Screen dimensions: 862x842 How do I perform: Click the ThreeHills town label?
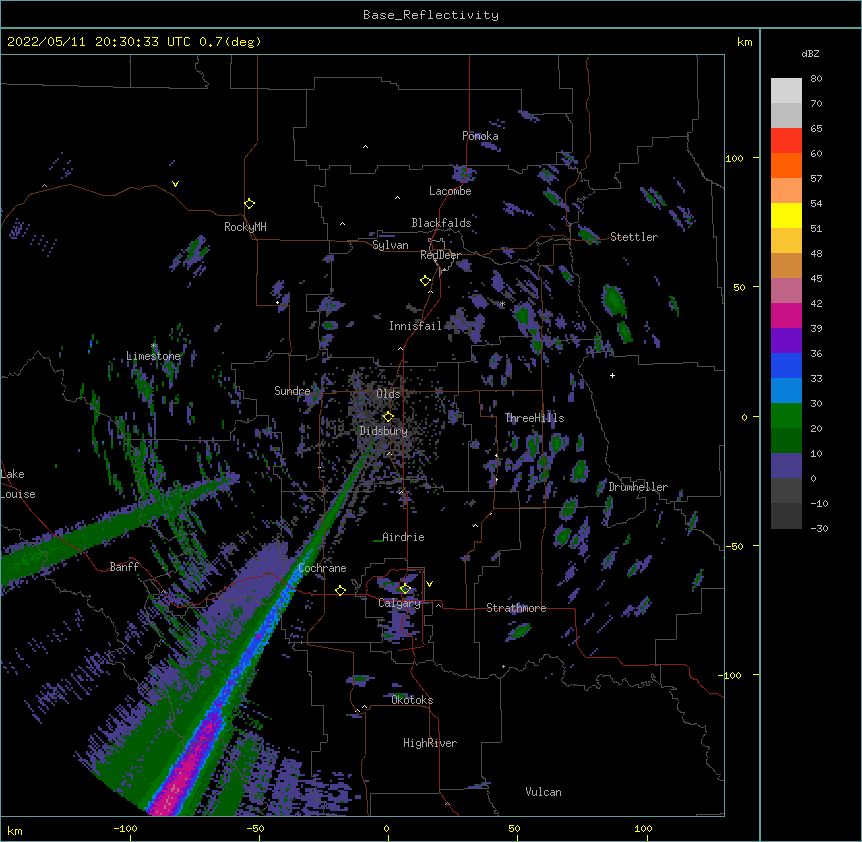[x=535, y=418]
